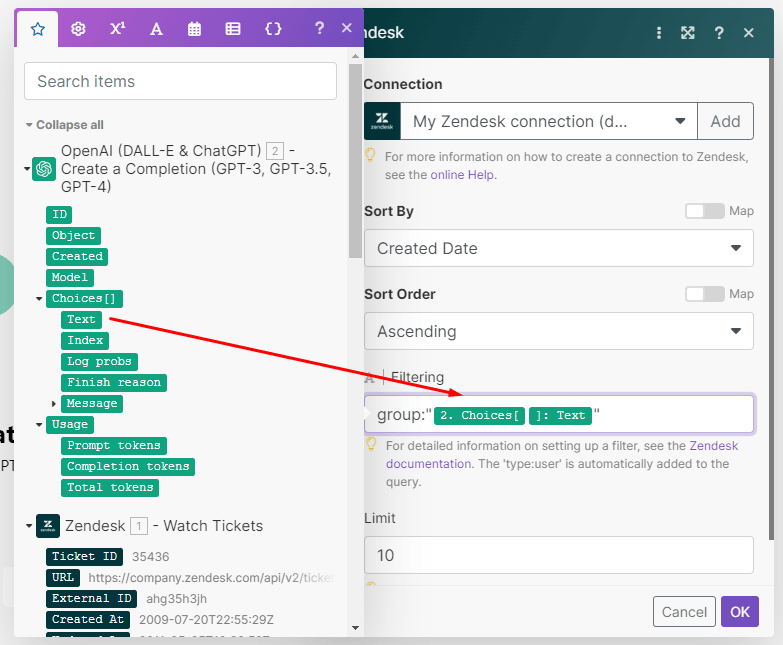Open the general functions gear tab
The image size is (783, 645).
pyautogui.click(x=78, y=29)
